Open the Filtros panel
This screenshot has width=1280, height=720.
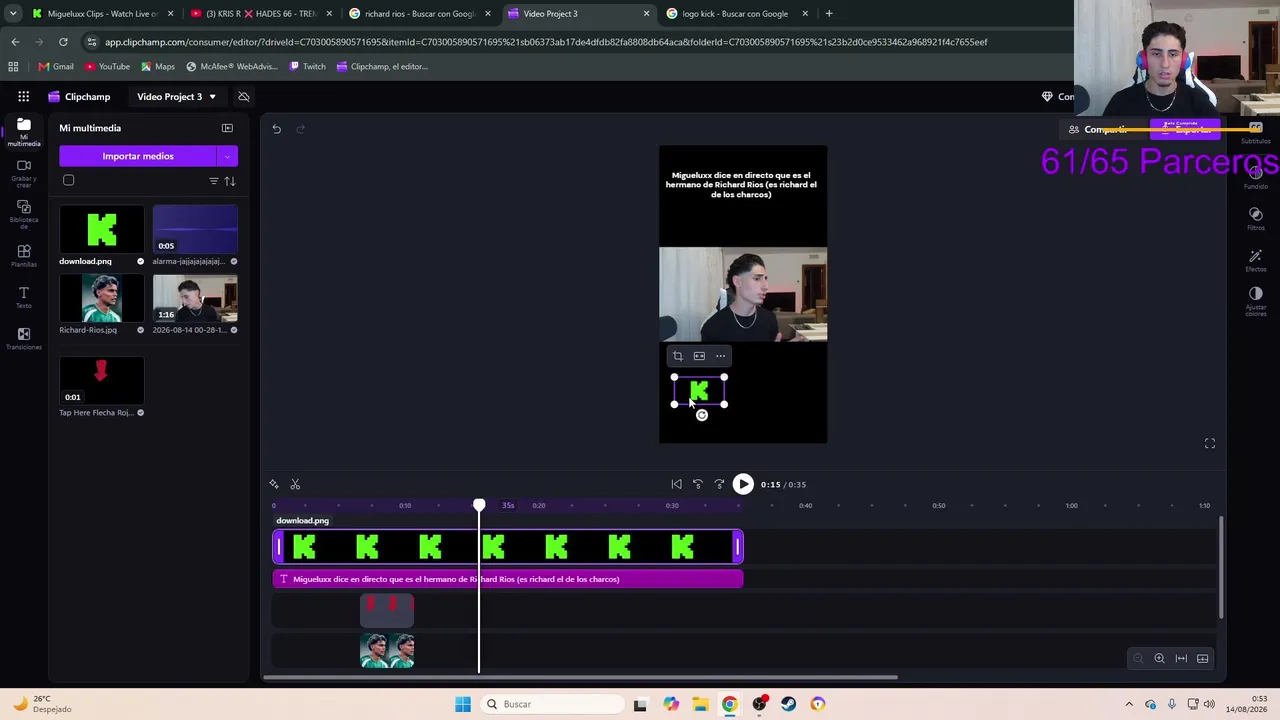[x=1256, y=218]
